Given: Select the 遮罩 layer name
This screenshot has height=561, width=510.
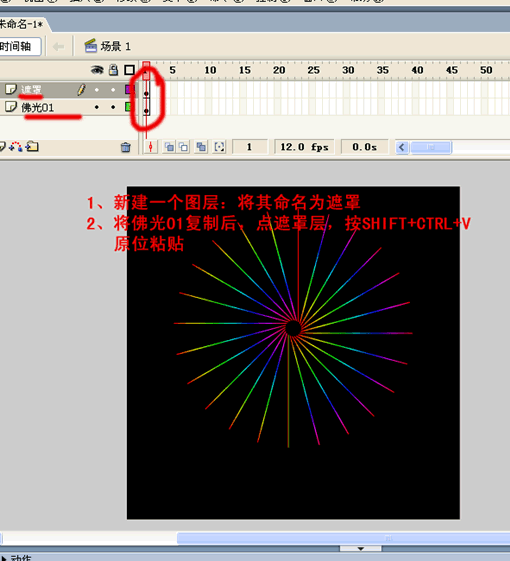Looking at the screenshot, I should [31, 90].
